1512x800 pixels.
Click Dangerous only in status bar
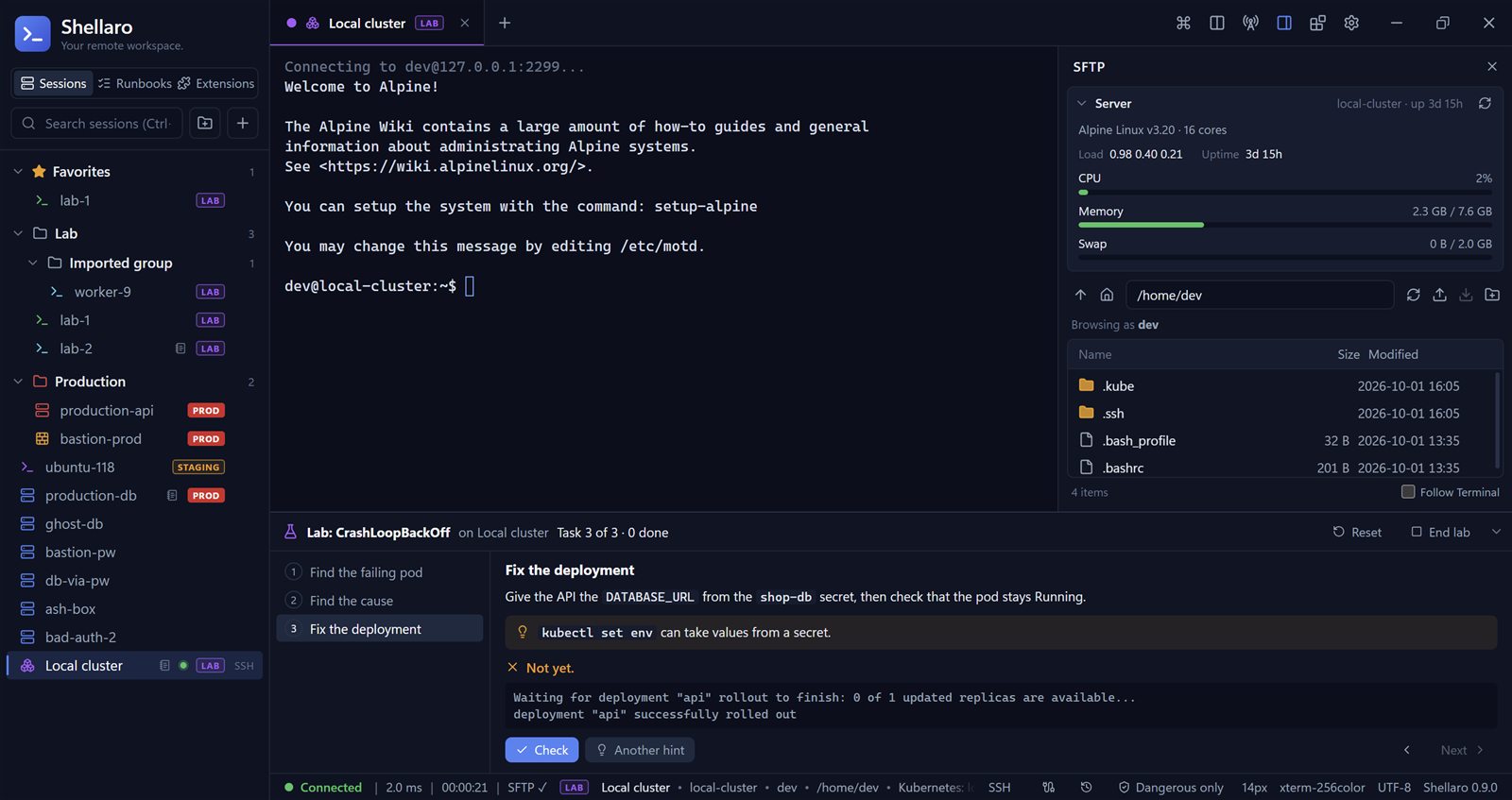pyautogui.click(x=1171, y=787)
